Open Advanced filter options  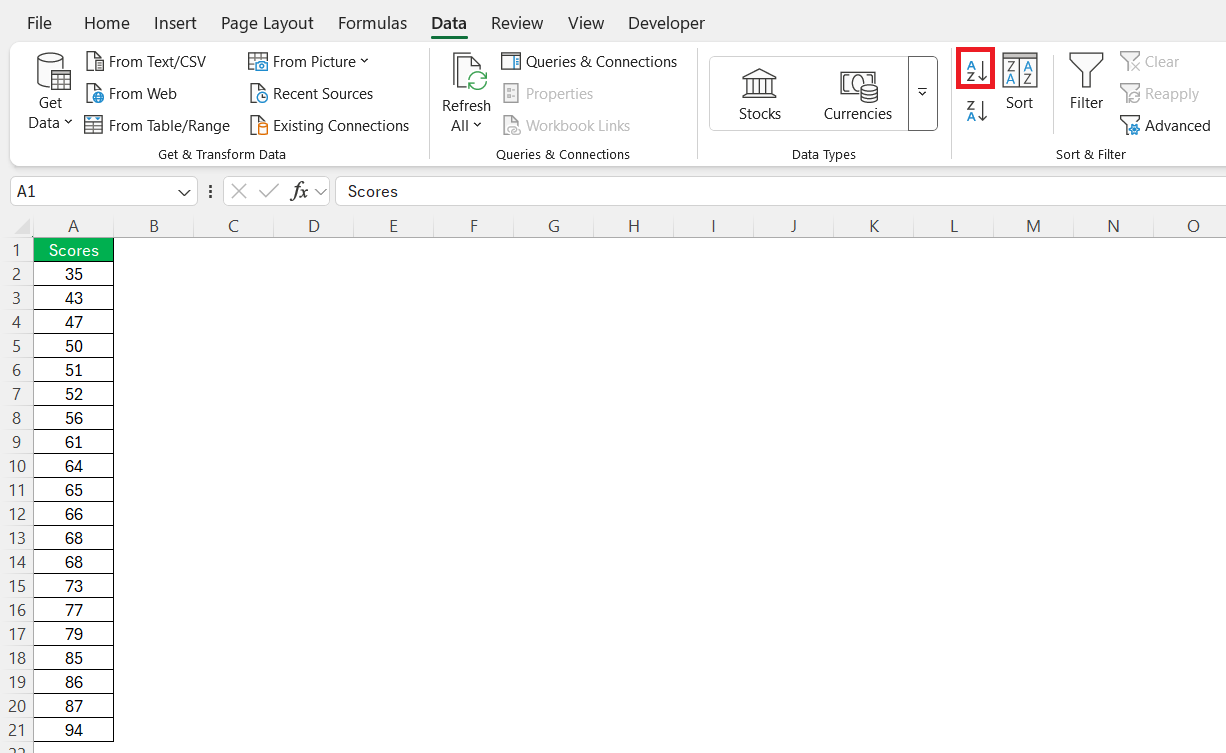pyautogui.click(x=1166, y=126)
